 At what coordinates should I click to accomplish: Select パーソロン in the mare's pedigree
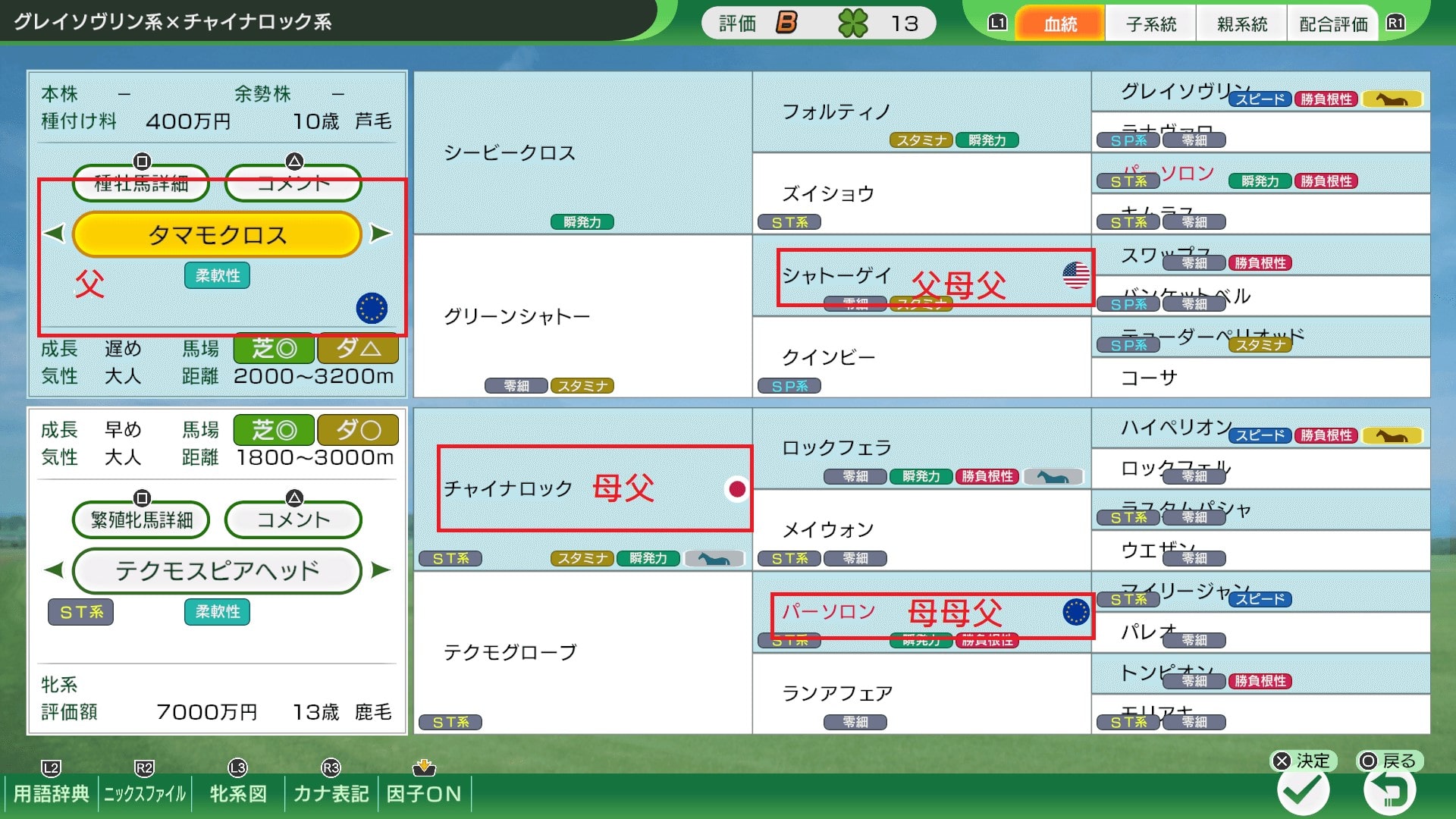point(921,612)
